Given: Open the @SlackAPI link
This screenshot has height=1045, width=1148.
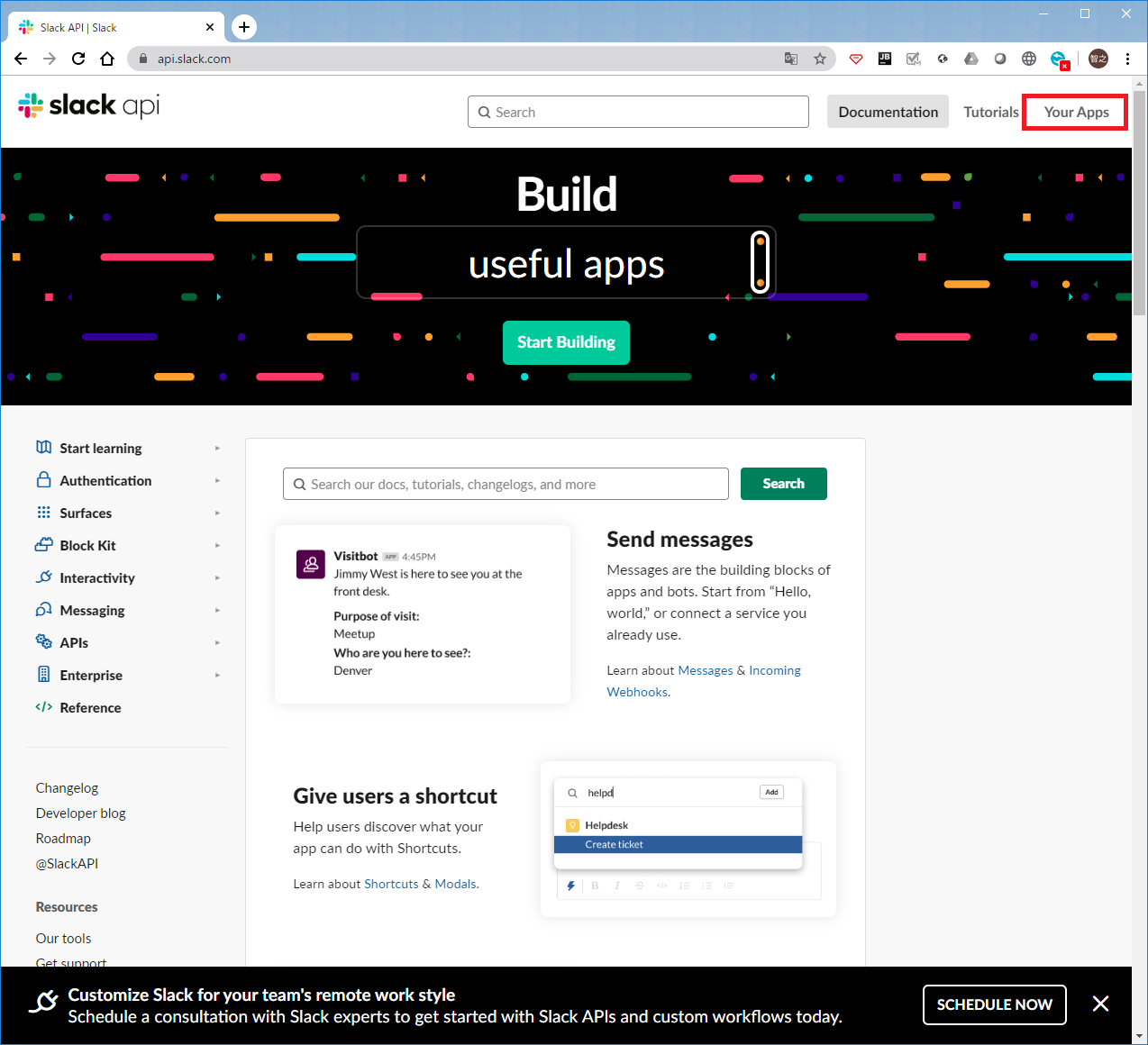Looking at the screenshot, I should (67, 863).
